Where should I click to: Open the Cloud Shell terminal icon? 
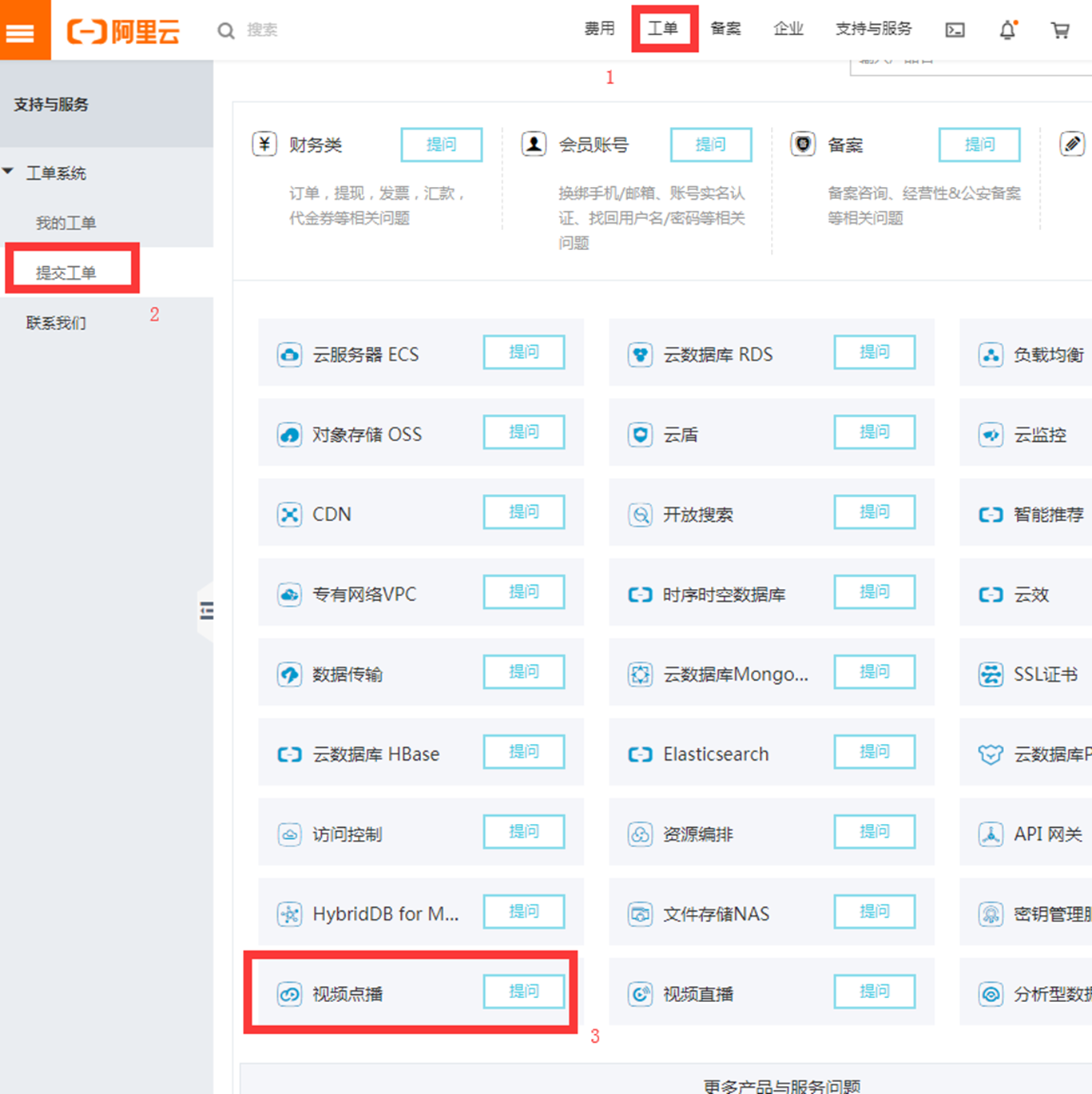point(955,30)
